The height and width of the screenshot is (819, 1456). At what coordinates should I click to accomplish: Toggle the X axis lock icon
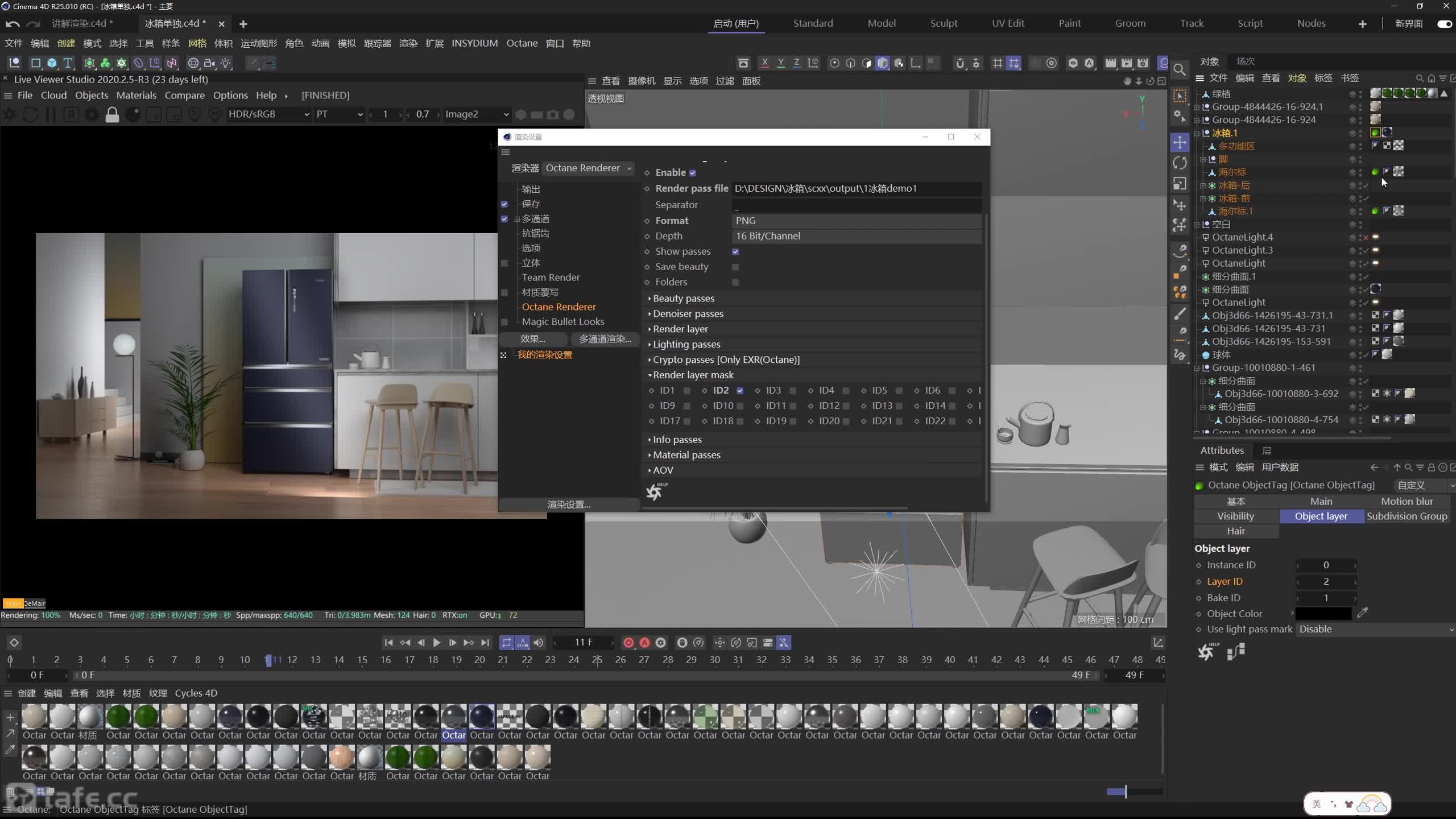pos(765,63)
